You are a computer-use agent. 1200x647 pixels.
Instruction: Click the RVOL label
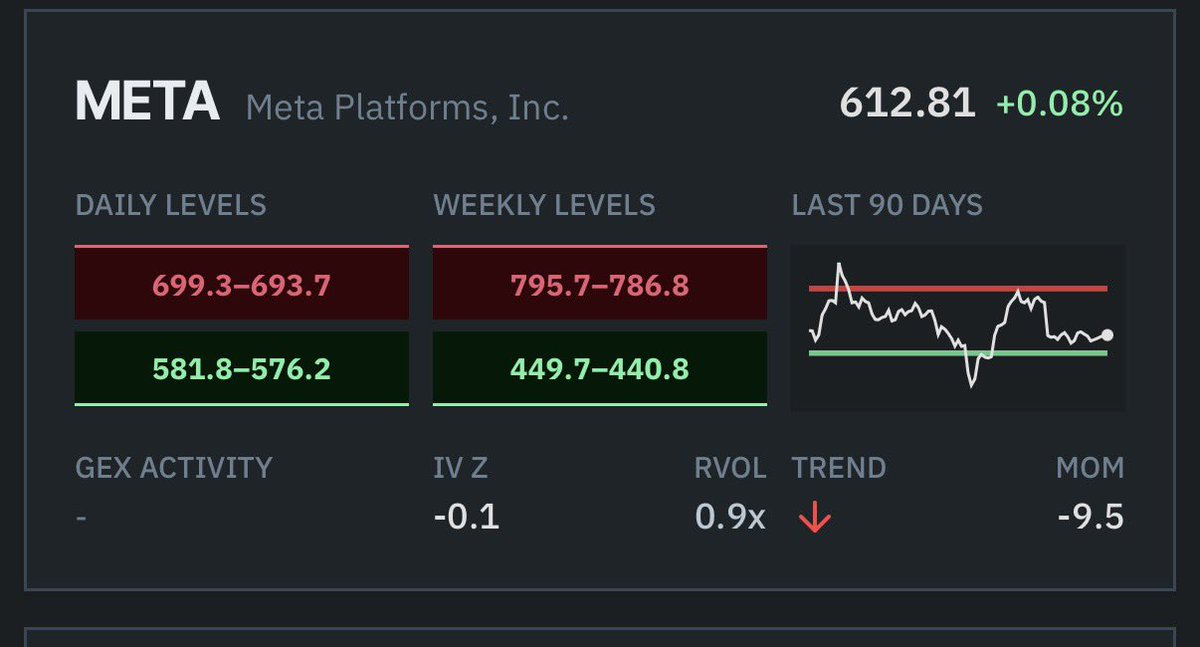click(x=731, y=467)
